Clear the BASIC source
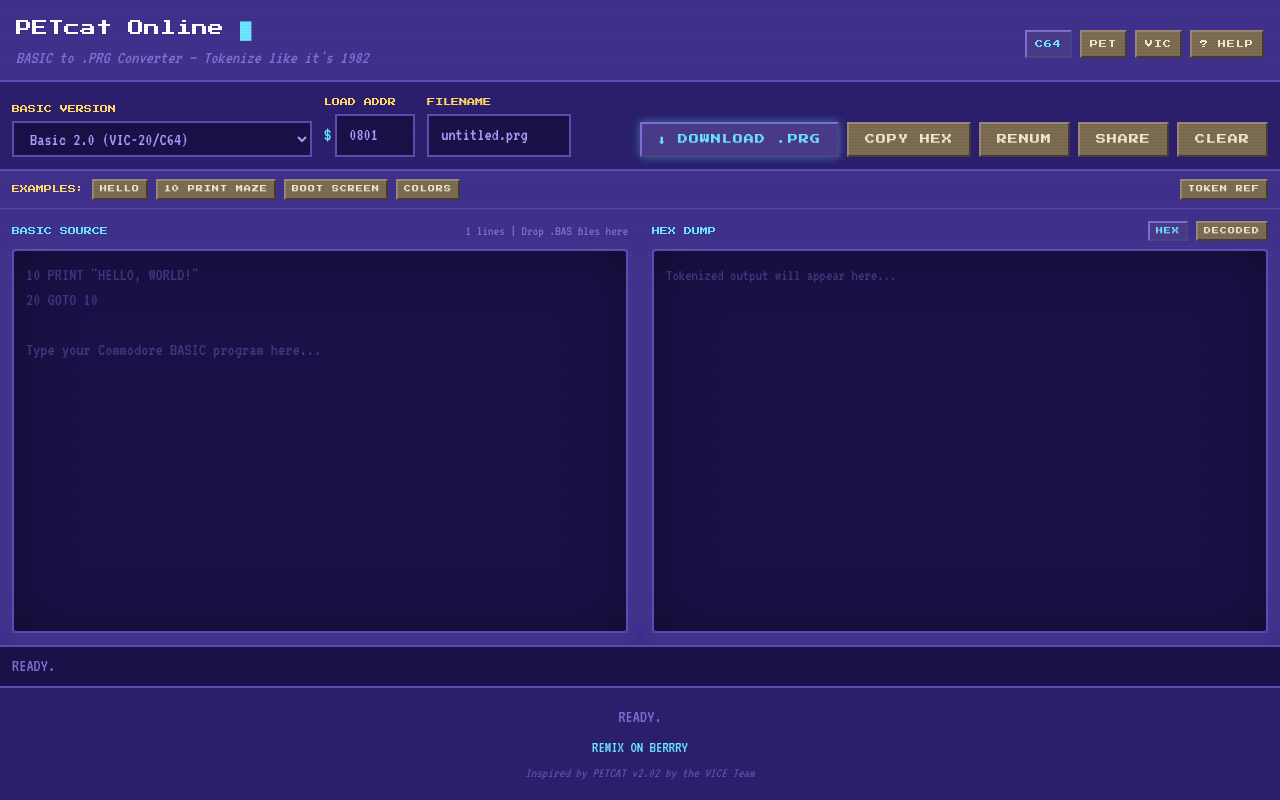This screenshot has width=1280, height=800. [x=1222, y=139]
